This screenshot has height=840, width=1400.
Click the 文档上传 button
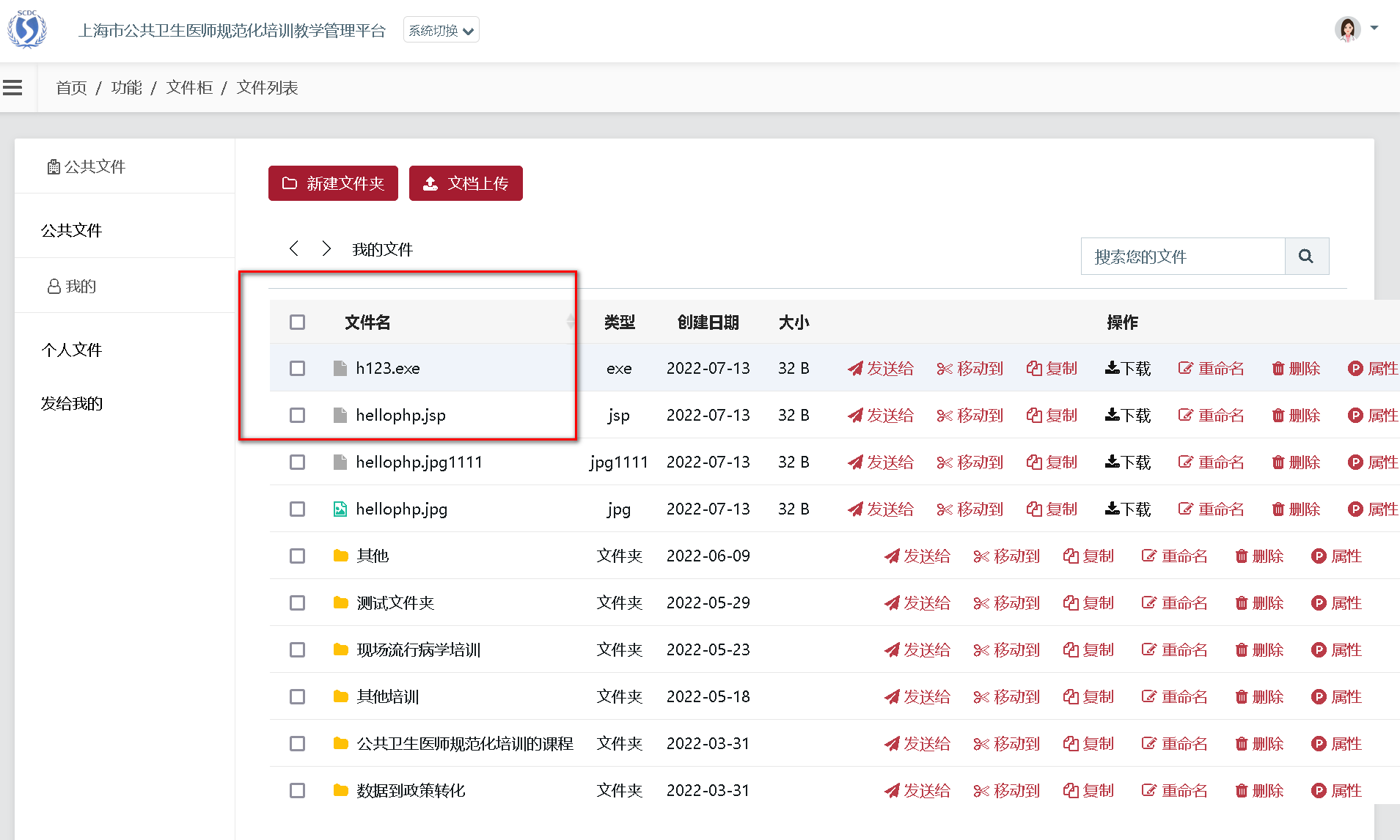[x=466, y=183]
